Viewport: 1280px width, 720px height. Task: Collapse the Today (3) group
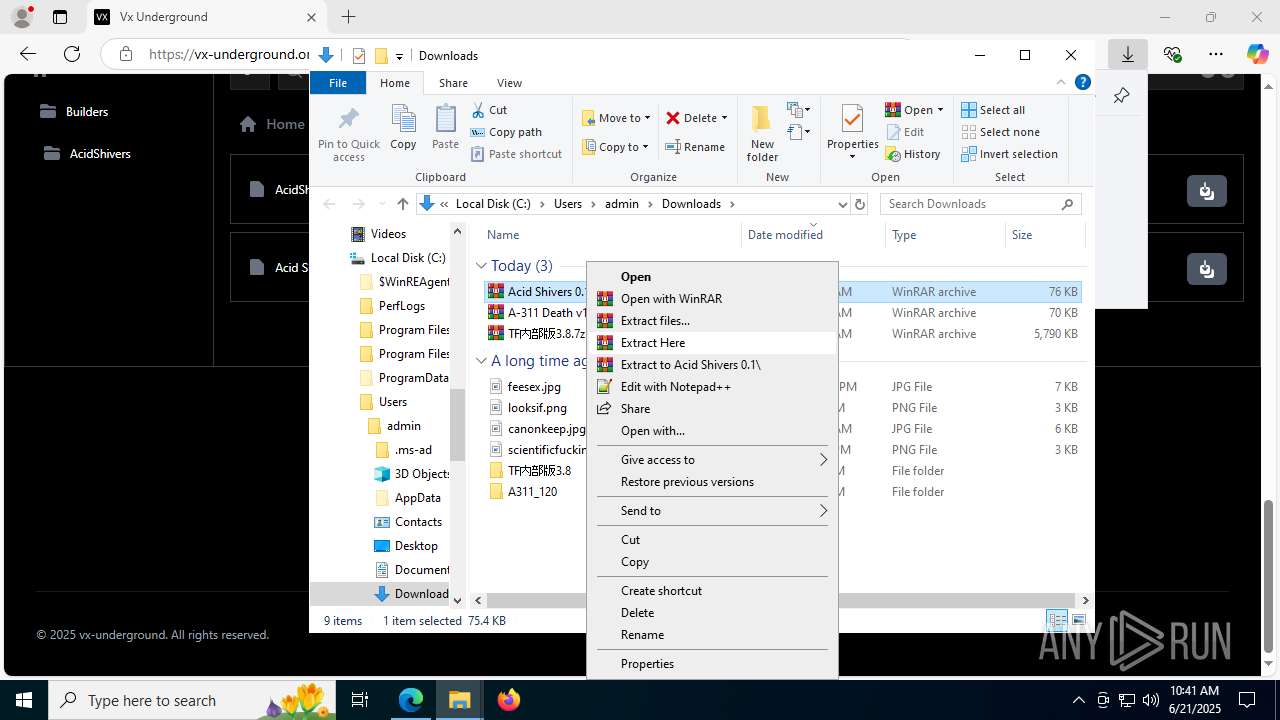(x=481, y=266)
